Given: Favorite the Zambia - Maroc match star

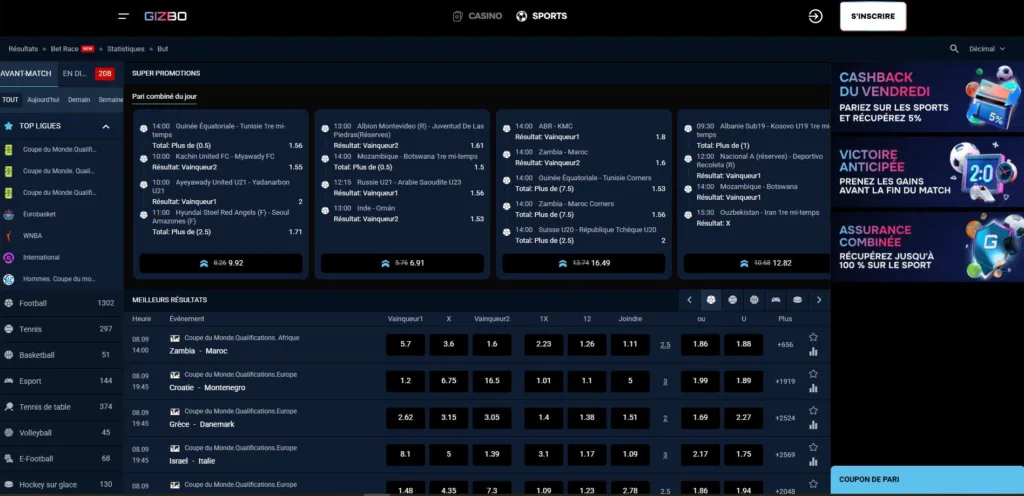Looking at the screenshot, I should pyautogui.click(x=813, y=337).
